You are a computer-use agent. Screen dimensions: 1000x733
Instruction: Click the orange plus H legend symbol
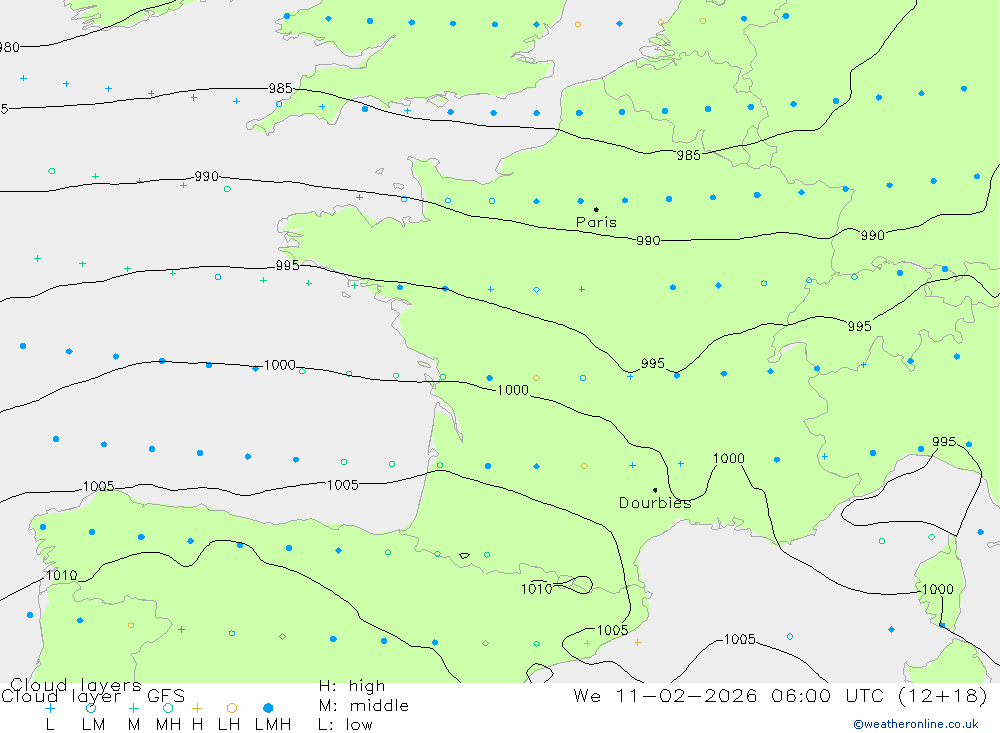(x=197, y=708)
